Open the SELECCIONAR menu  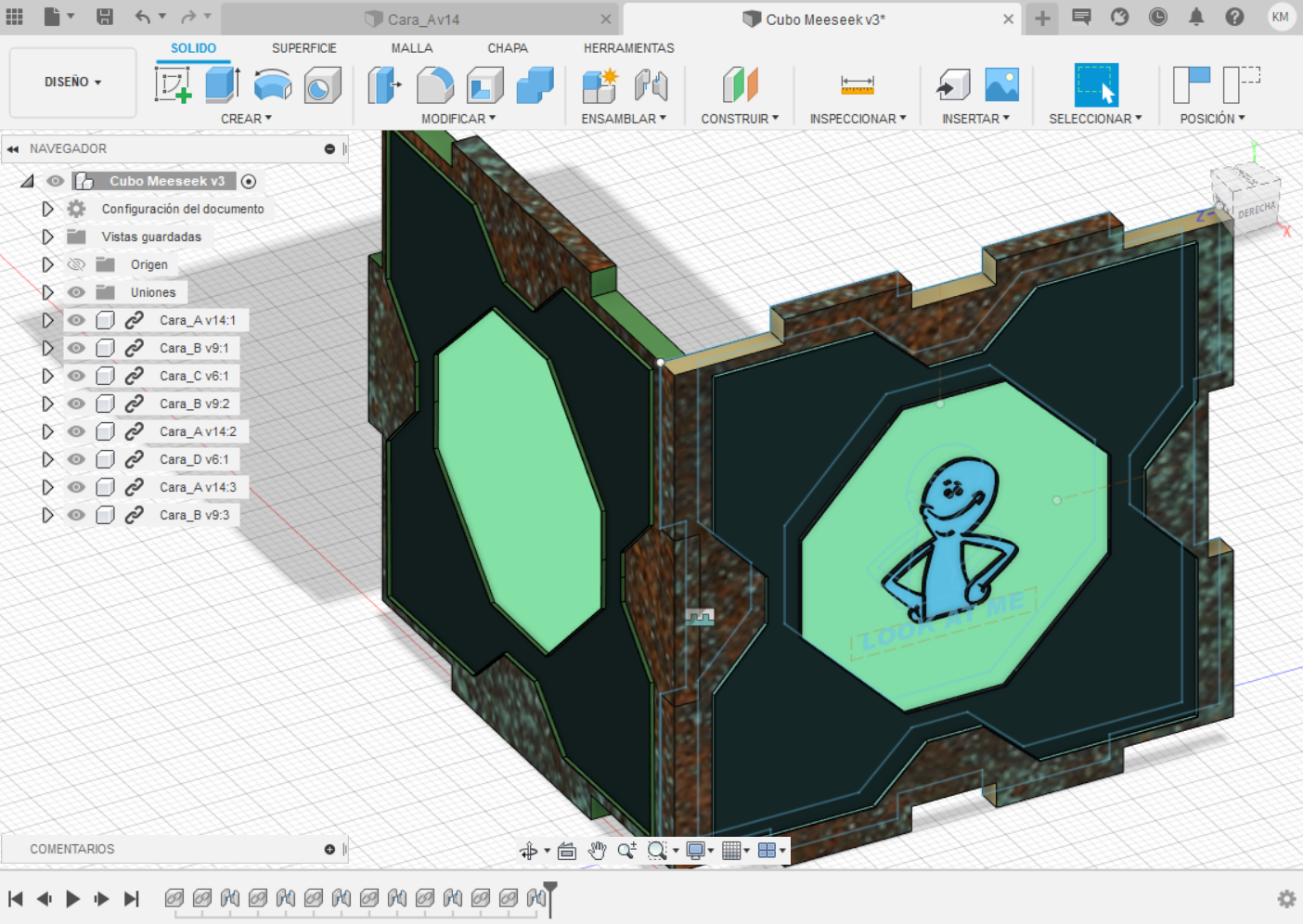pyautogui.click(x=1095, y=119)
